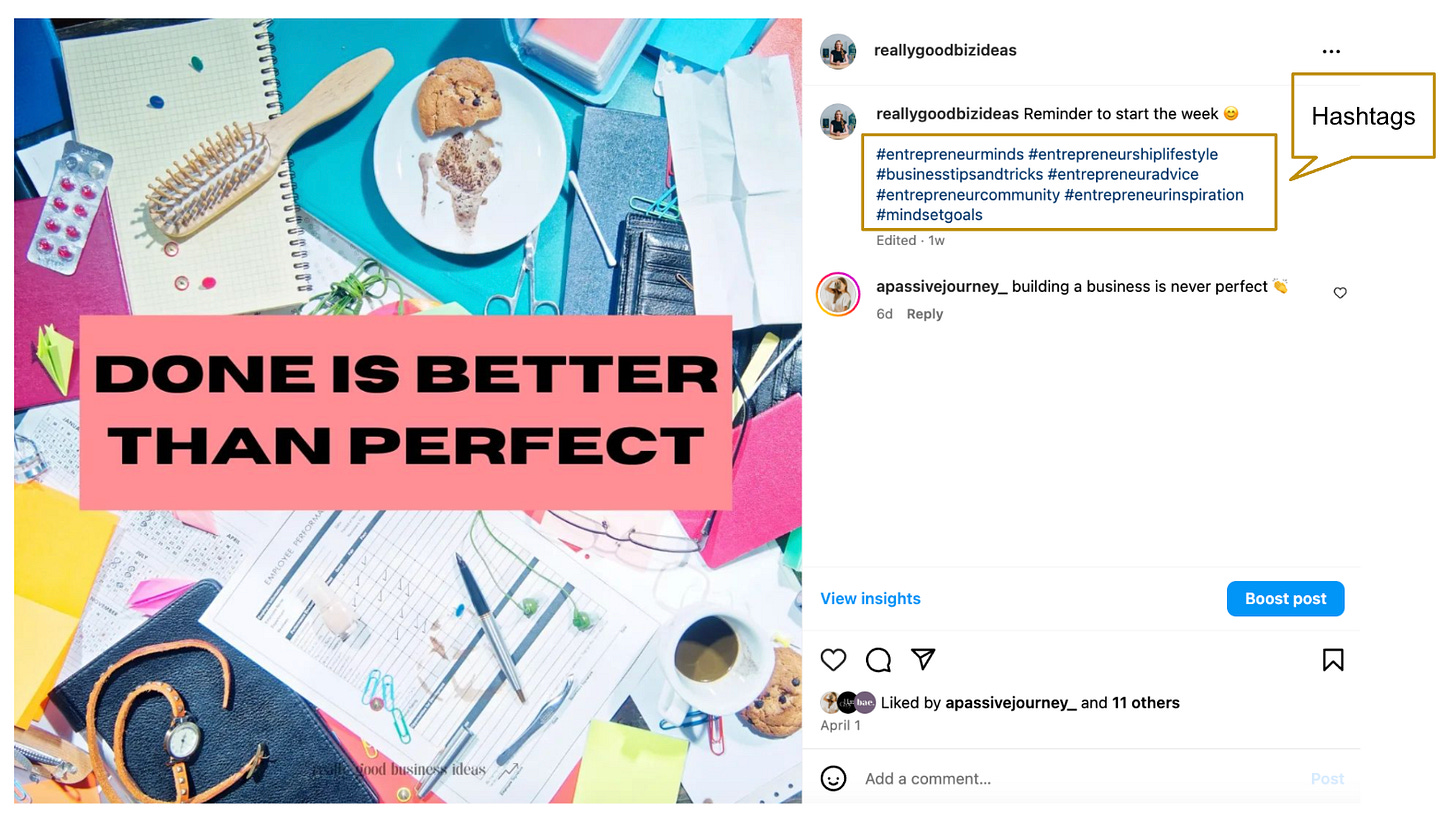
Task: Open #mindsetgoals hashtag link
Action: click(x=929, y=215)
